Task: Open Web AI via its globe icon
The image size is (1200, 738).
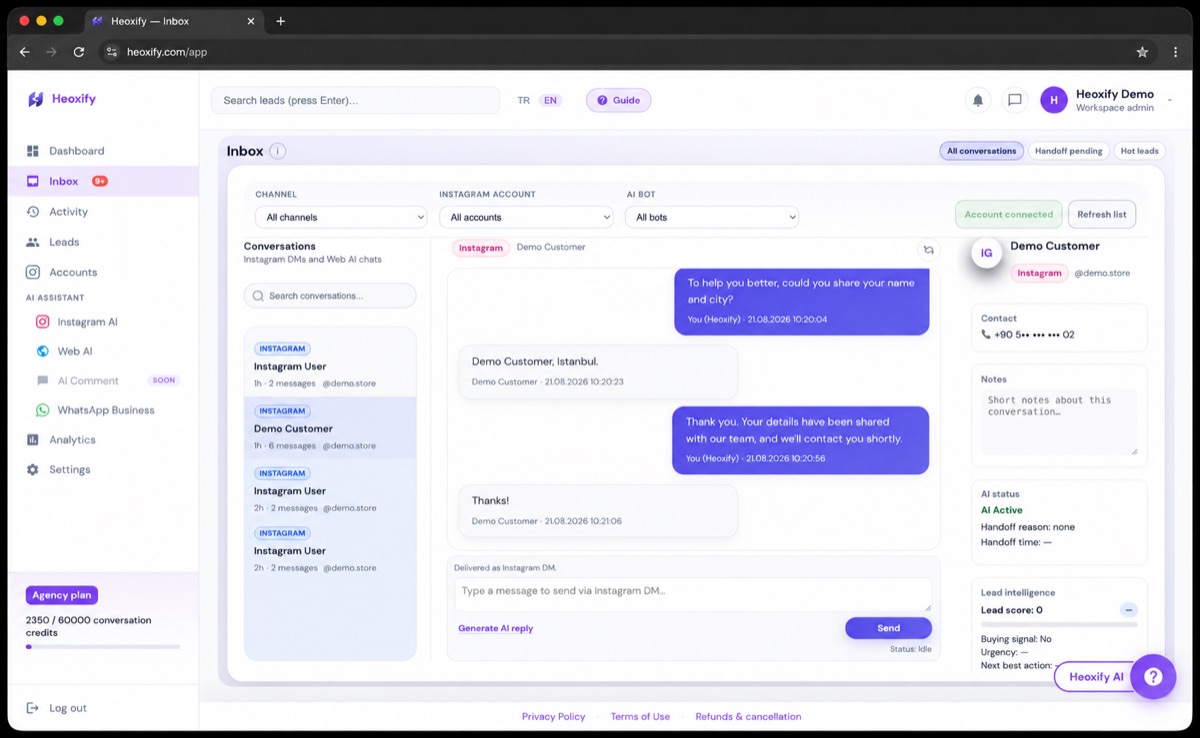Action: pos(43,351)
